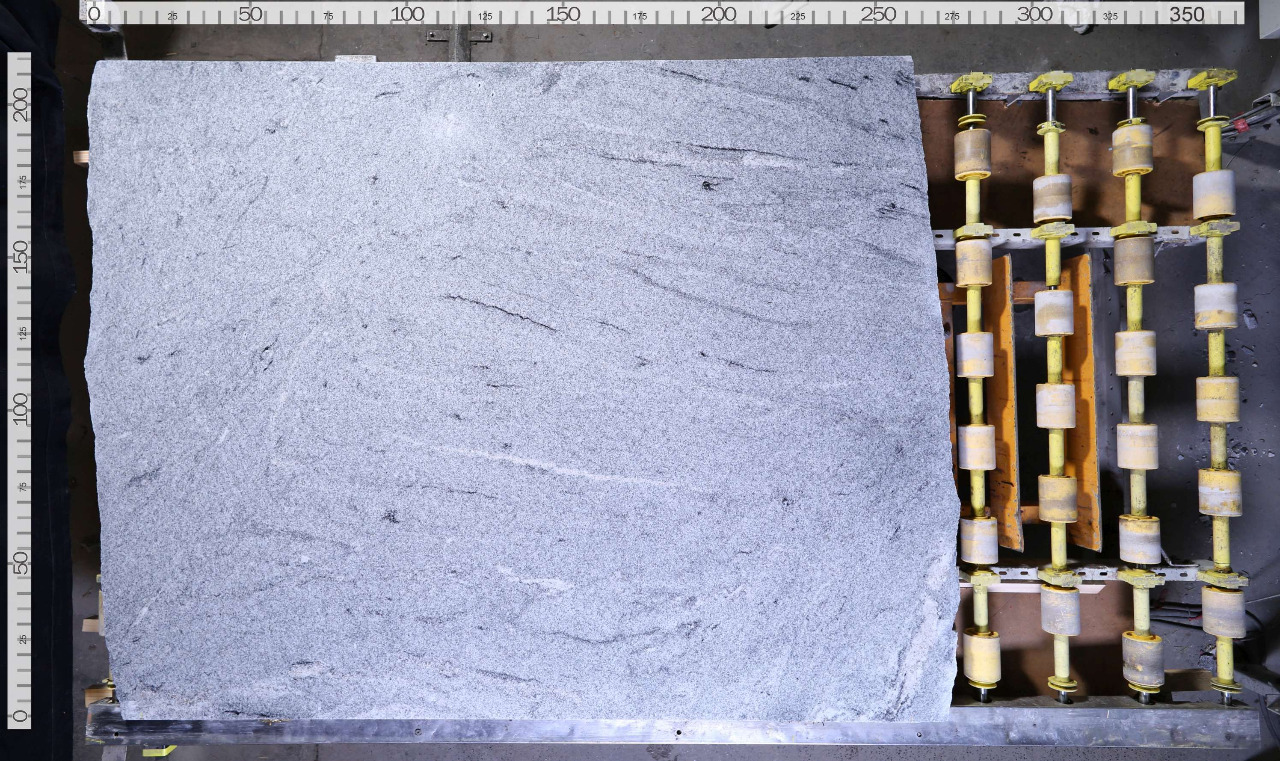The width and height of the screenshot is (1280, 761).
Task: Click the 150 label on the horizontal ruler
Action: 563,14
